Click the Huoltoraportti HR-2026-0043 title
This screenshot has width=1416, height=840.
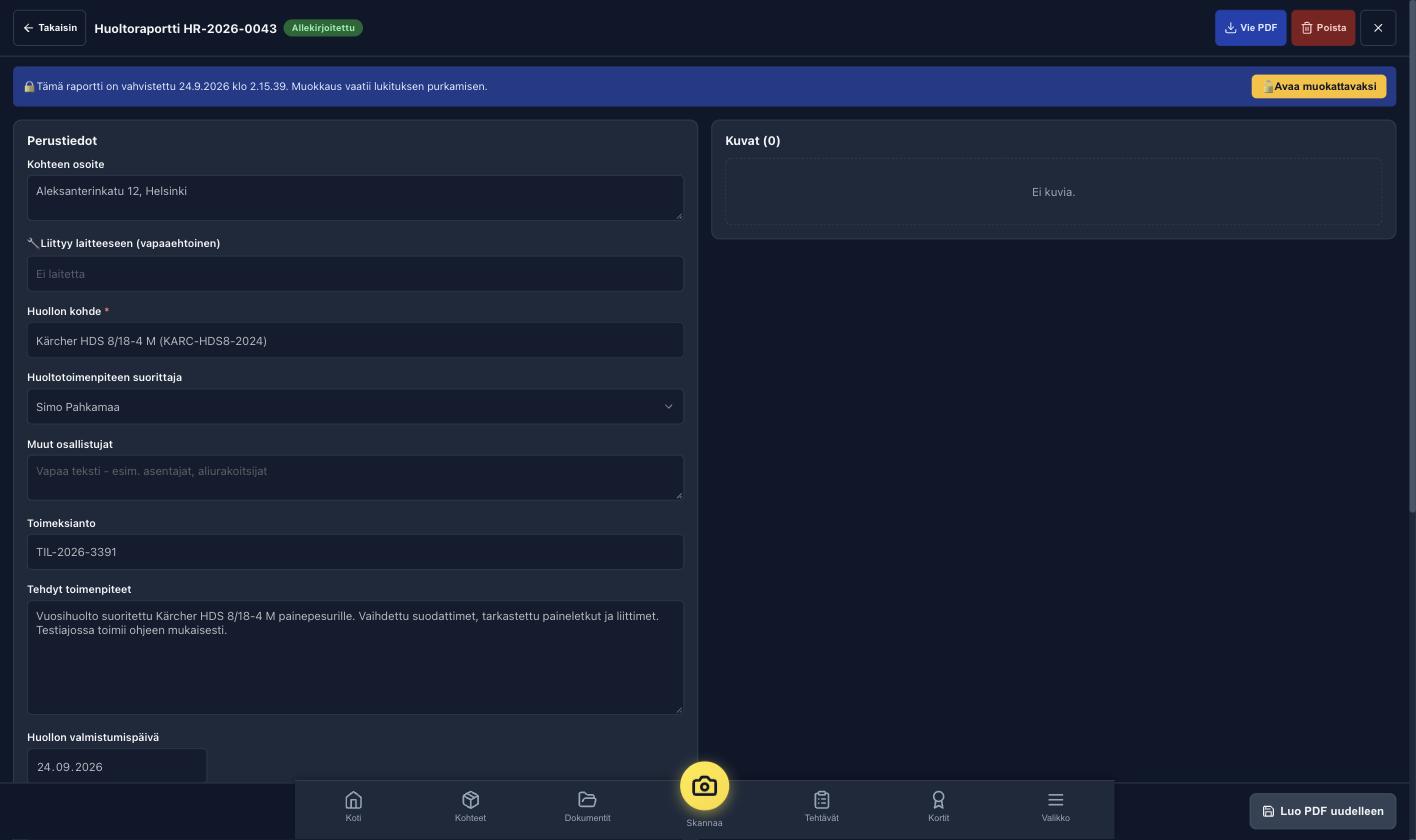coord(185,28)
